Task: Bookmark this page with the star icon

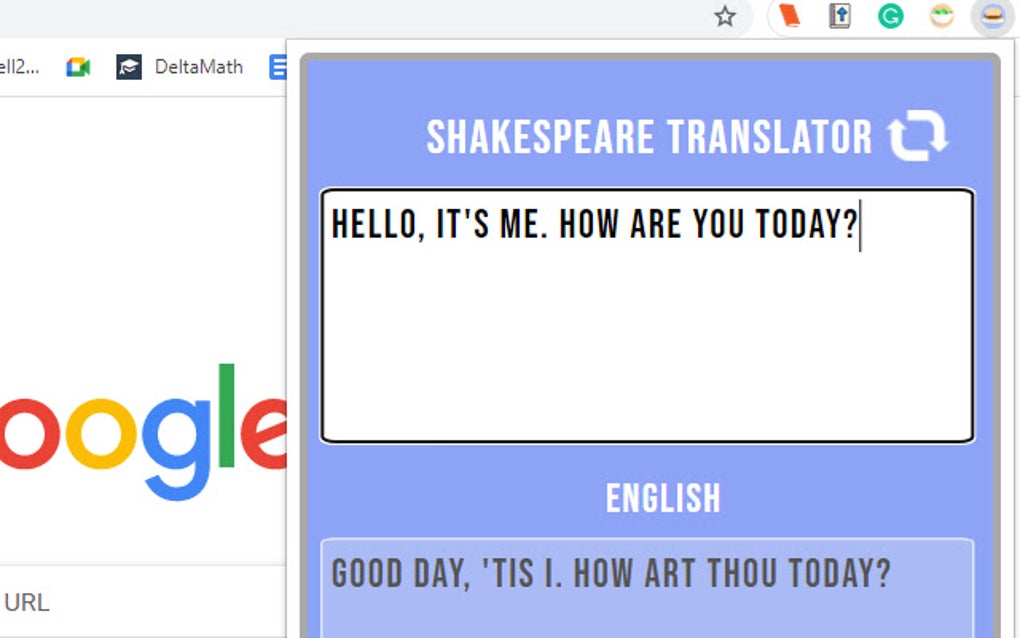Action: click(x=725, y=16)
